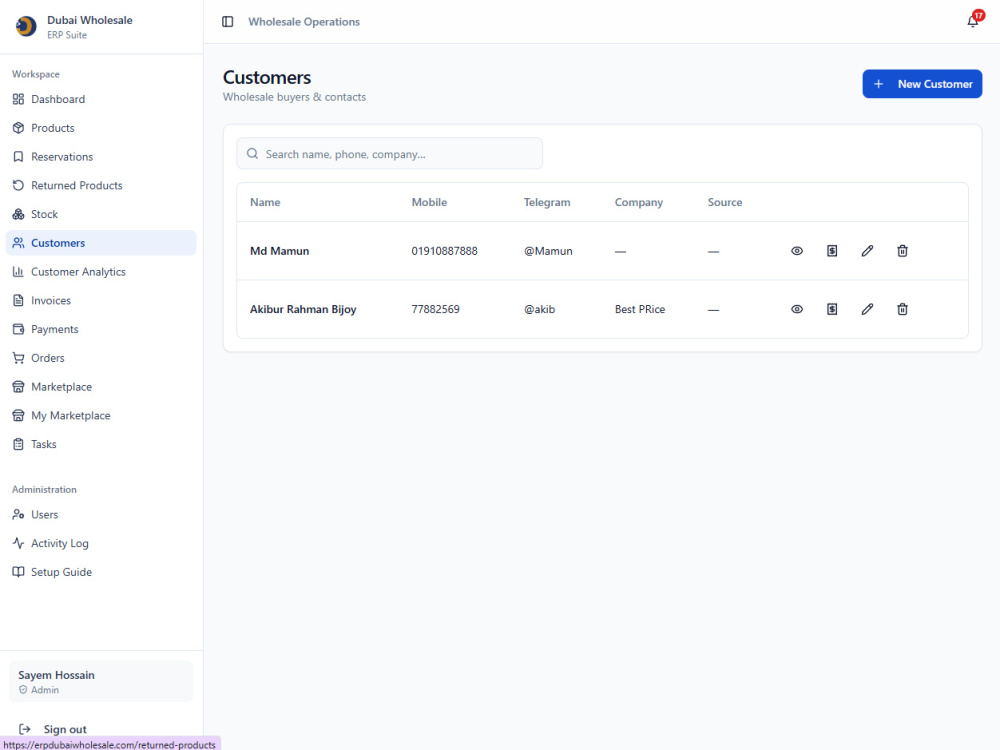Open the Payments page

pos(101,329)
